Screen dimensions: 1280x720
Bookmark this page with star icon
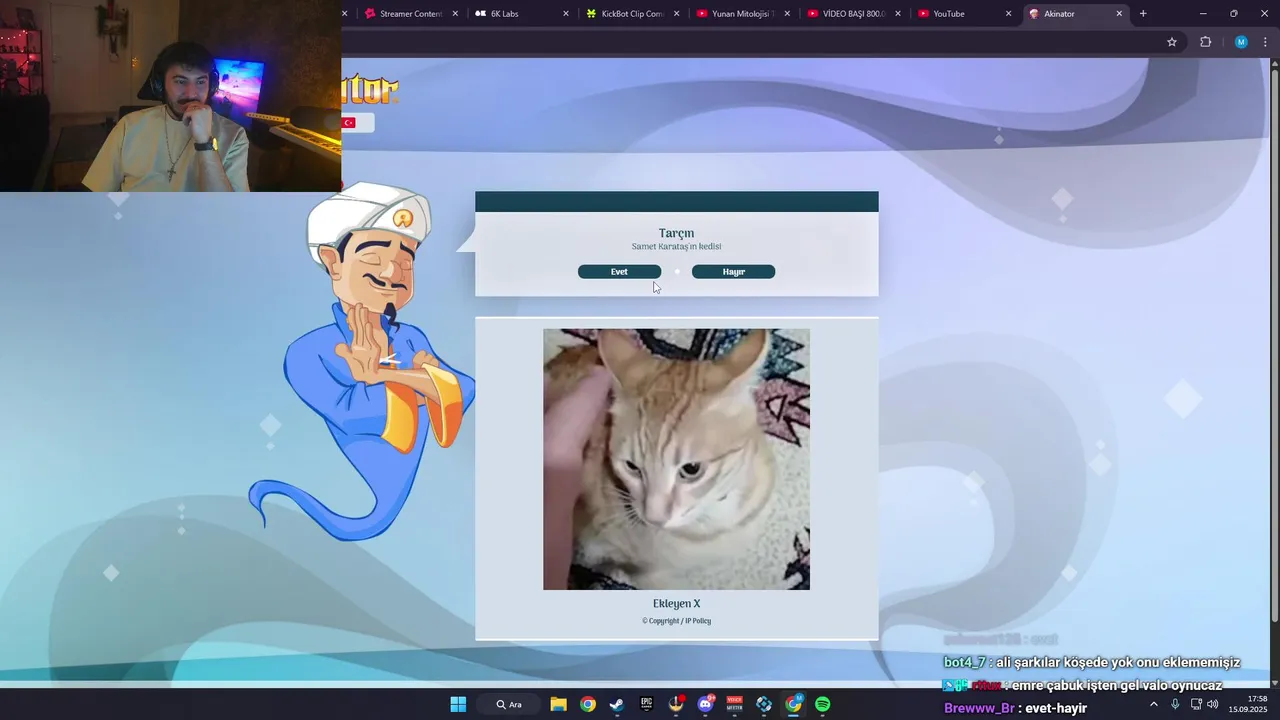[1172, 42]
